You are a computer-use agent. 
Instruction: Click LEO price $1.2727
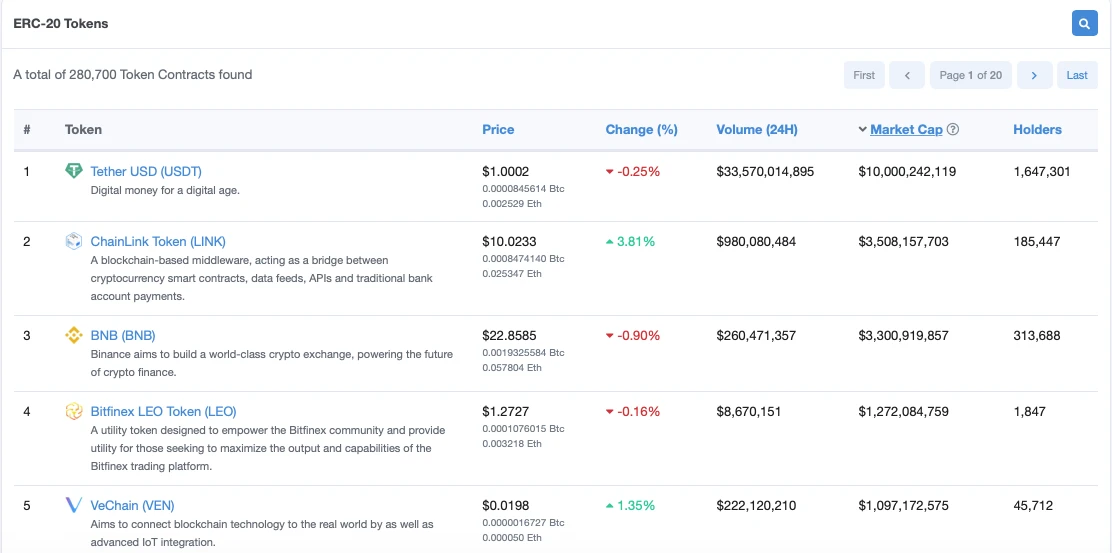506,411
